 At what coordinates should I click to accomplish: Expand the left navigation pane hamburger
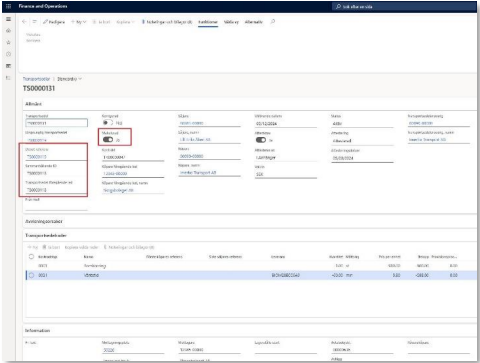pos(8,19)
